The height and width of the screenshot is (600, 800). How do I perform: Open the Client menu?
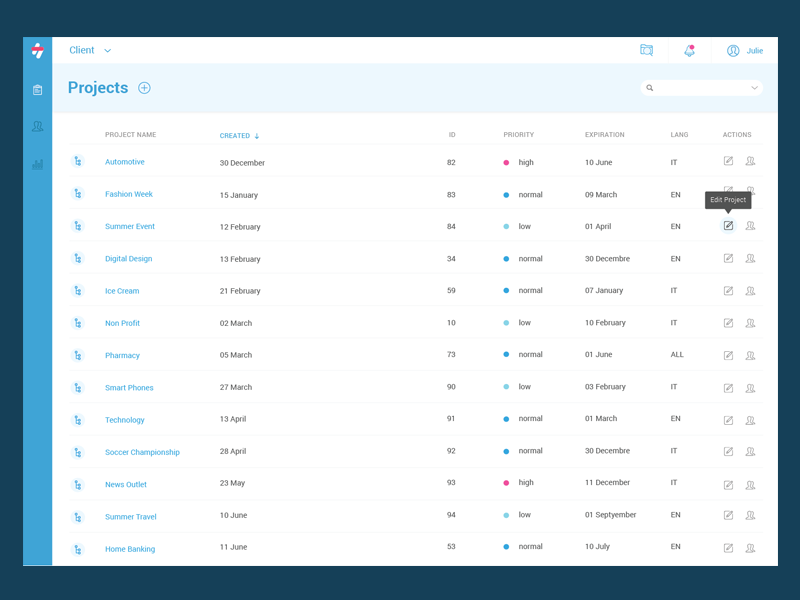(x=80, y=50)
